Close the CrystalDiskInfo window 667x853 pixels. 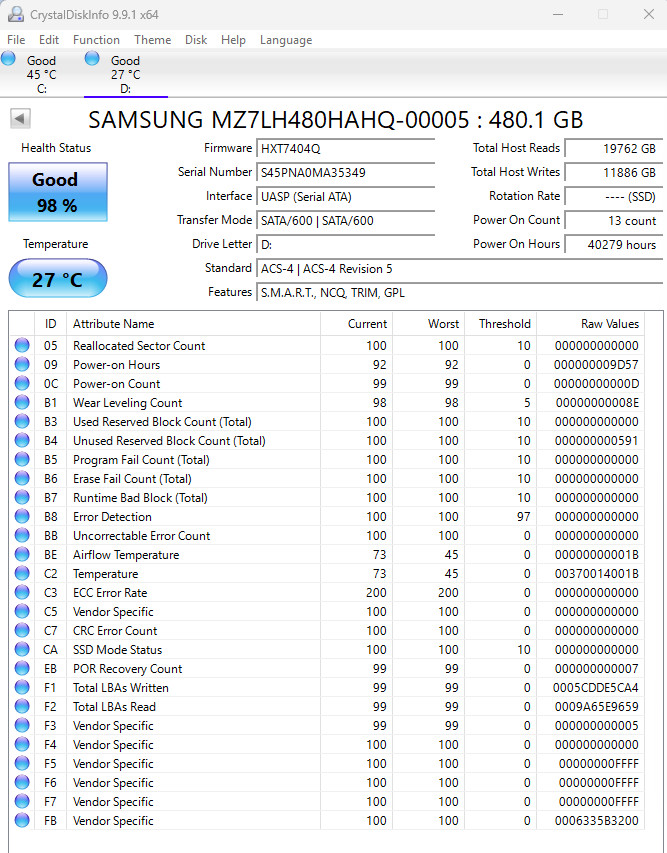[649, 14]
